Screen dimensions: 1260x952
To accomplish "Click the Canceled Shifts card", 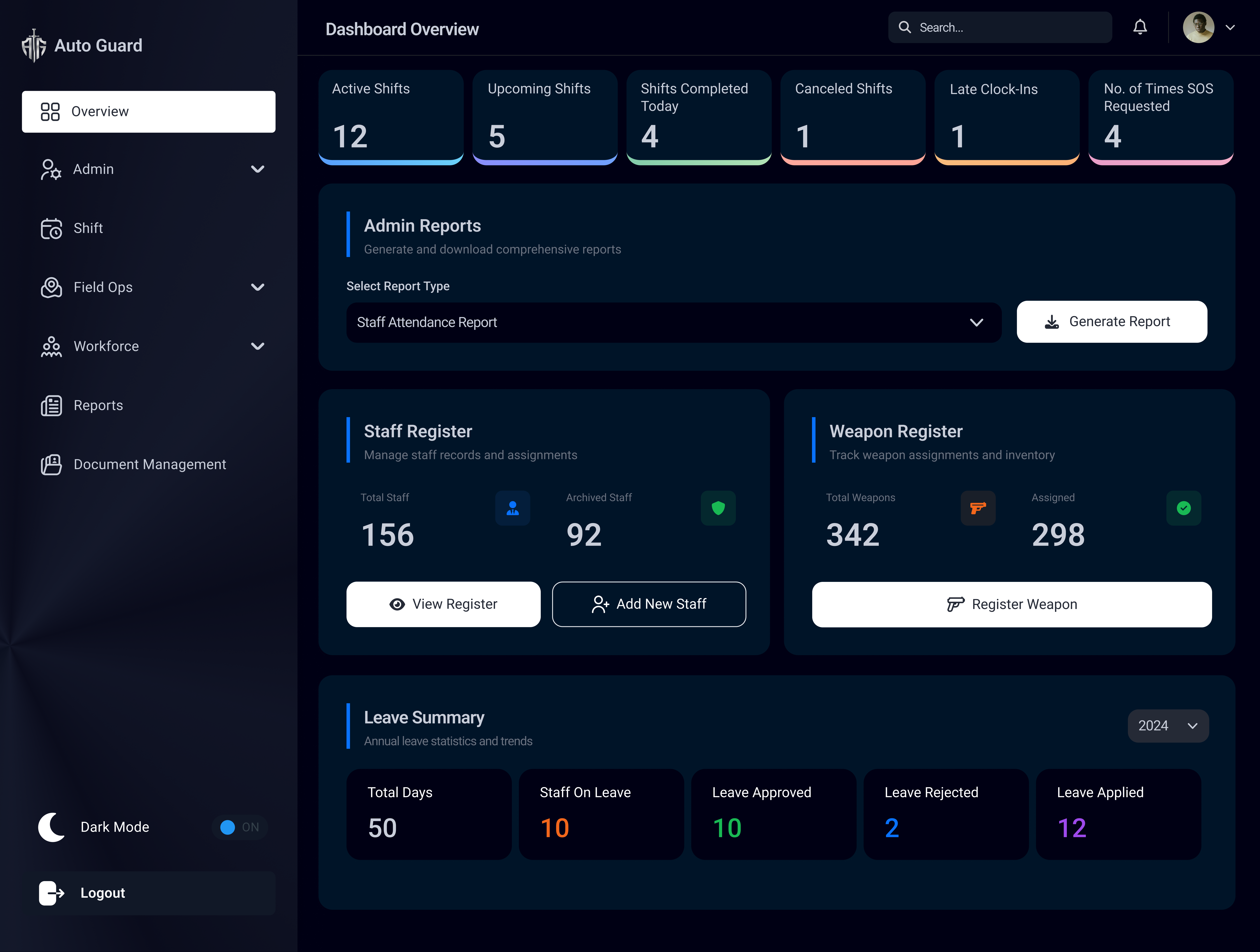I will click(853, 117).
